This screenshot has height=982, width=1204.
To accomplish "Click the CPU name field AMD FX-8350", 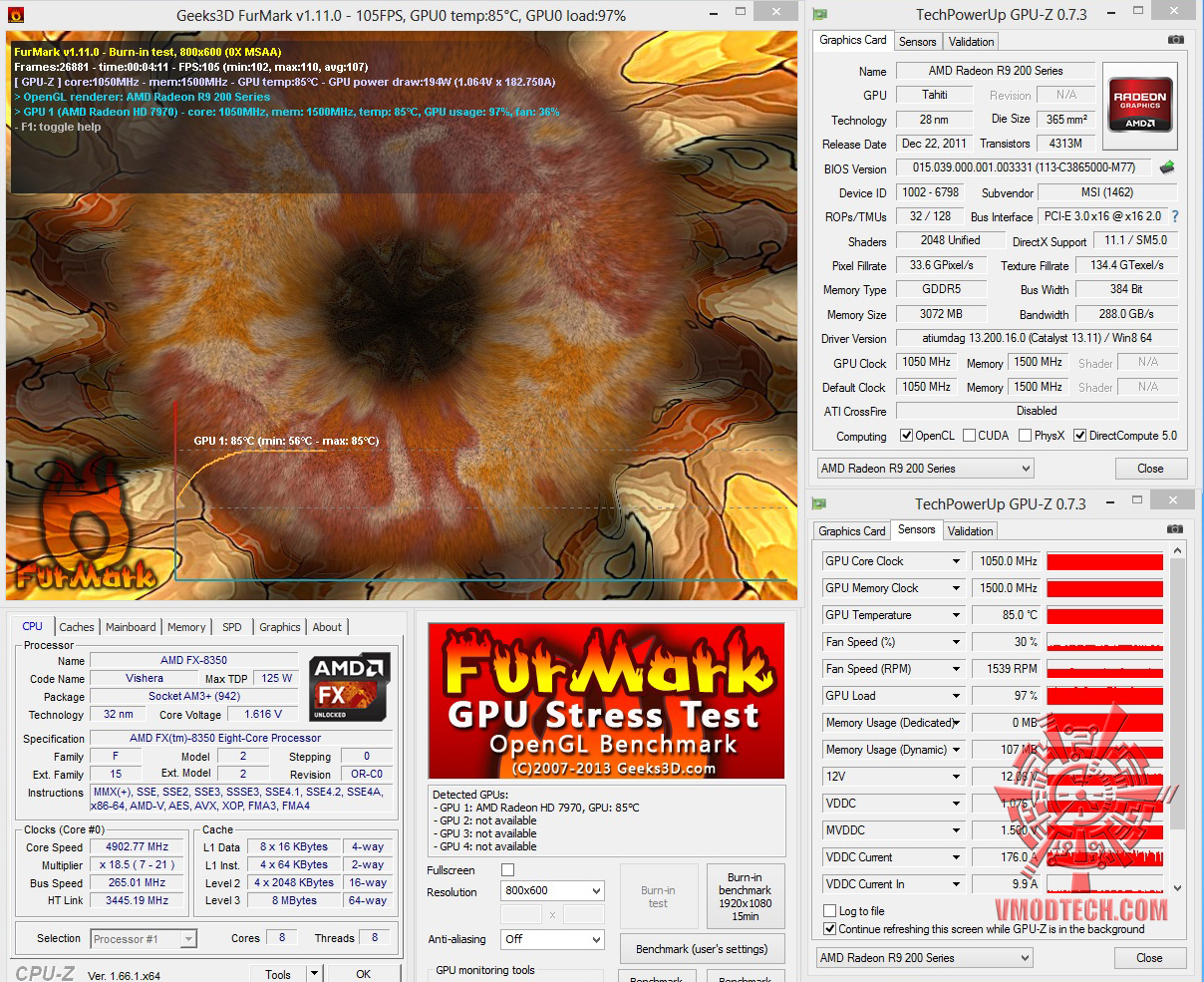I will 193,660.
